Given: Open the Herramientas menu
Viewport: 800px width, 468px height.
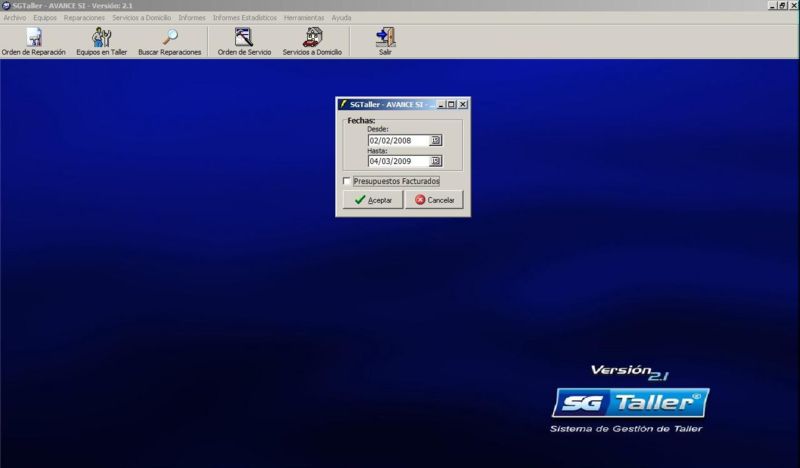Looking at the screenshot, I should [304, 18].
